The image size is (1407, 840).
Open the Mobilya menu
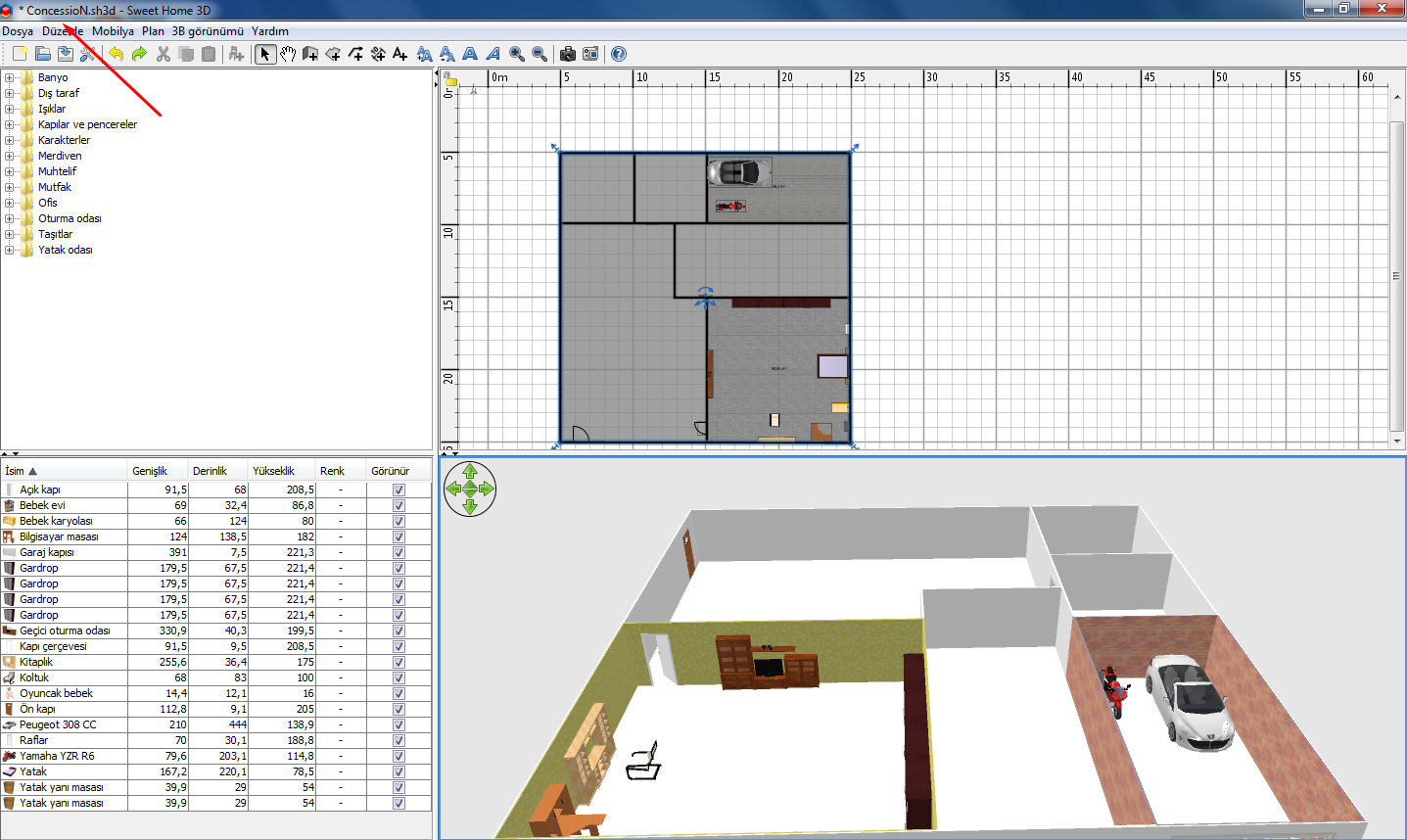pyautogui.click(x=113, y=31)
